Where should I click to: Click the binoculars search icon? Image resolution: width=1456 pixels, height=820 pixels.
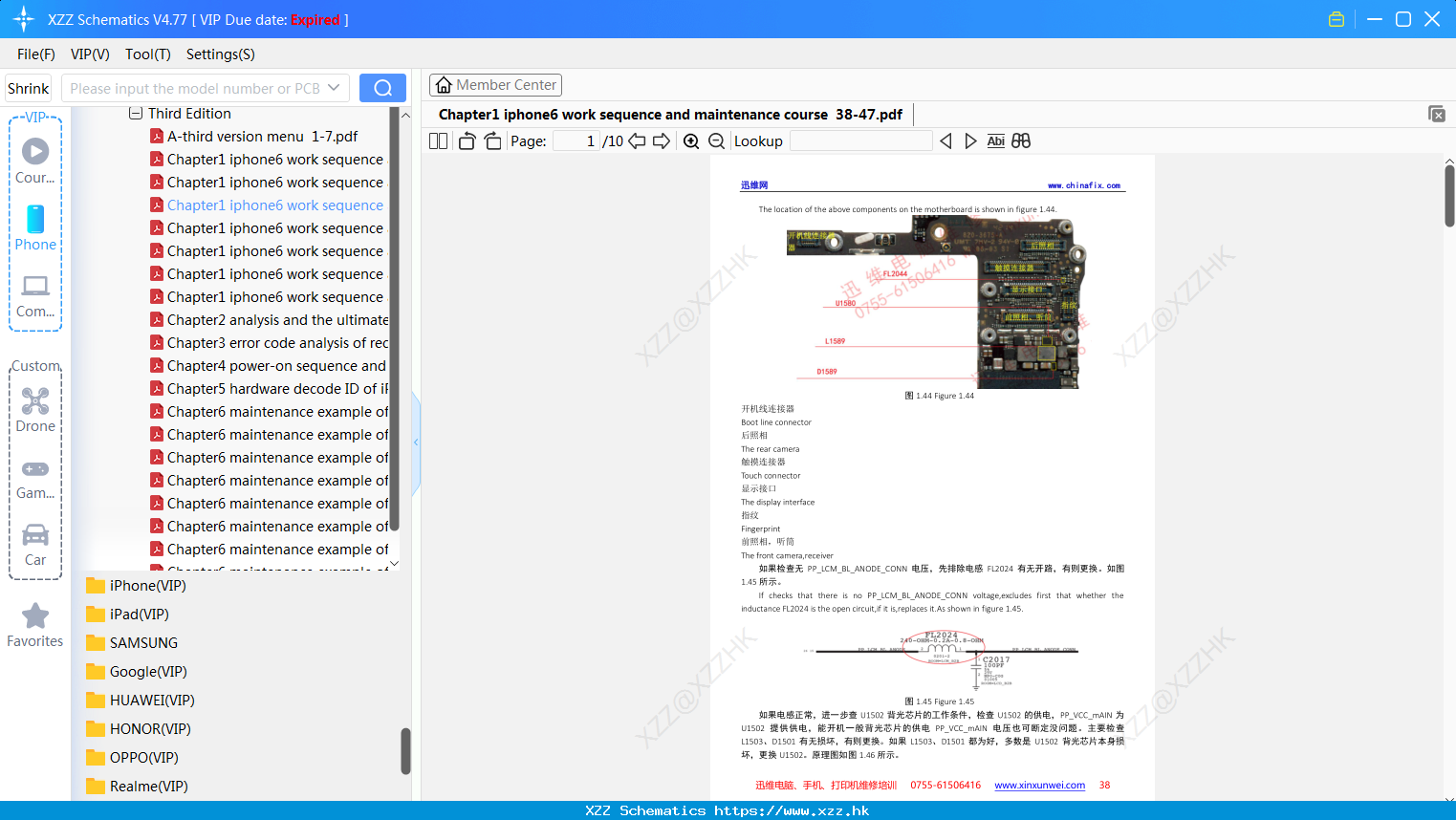pyautogui.click(x=1021, y=141)
